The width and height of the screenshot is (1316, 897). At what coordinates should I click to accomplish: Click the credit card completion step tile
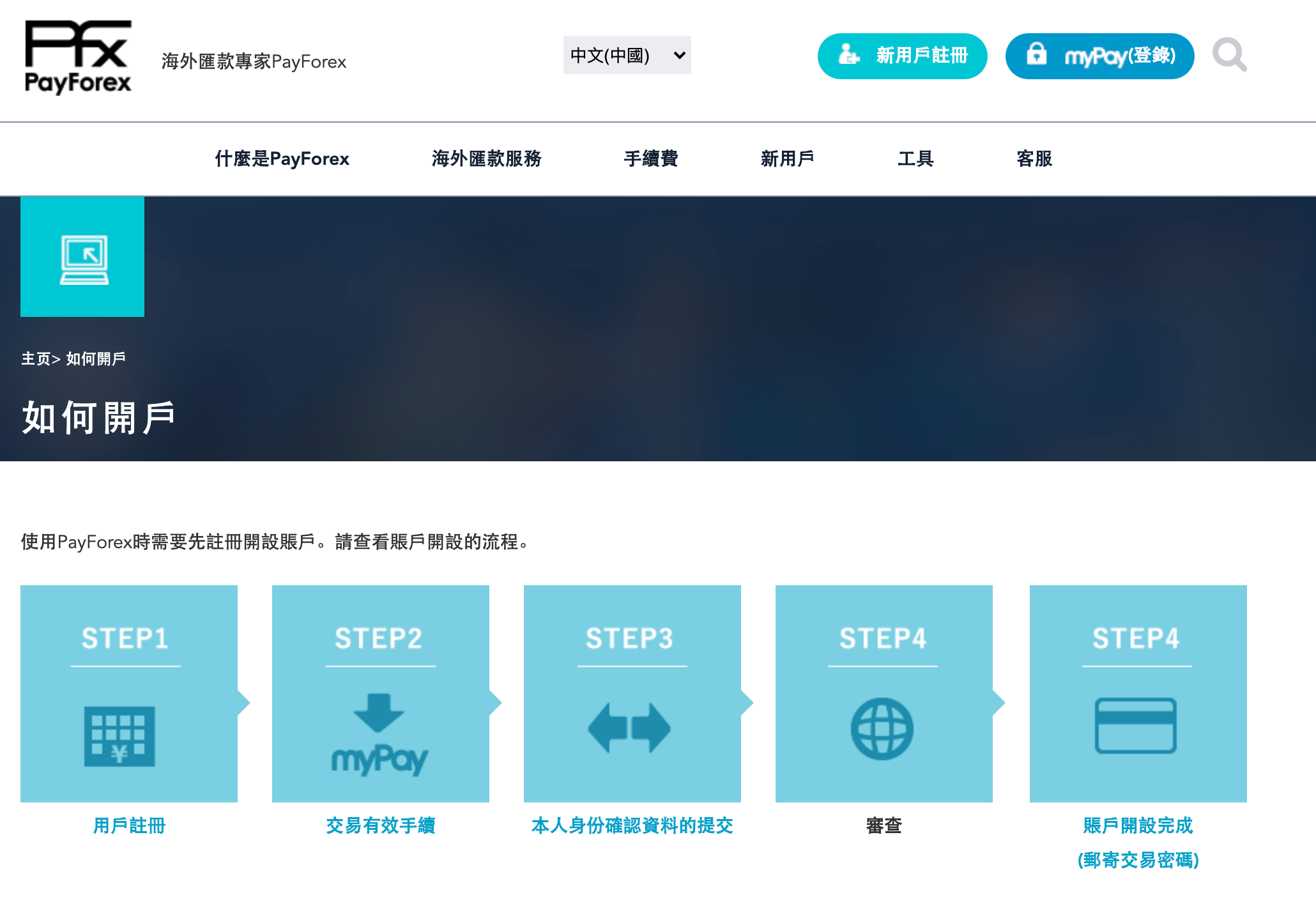[x=1138, y=693]
